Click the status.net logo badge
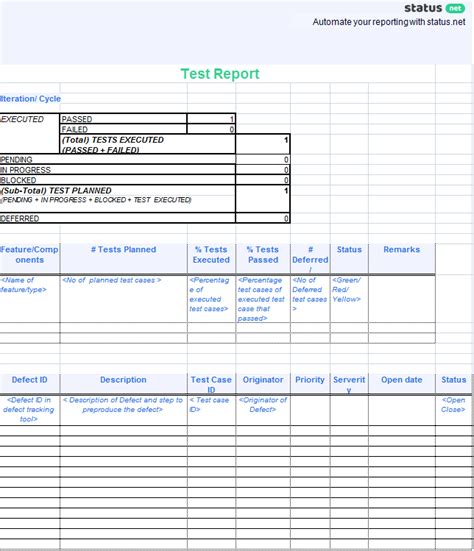 pos(435,8)
